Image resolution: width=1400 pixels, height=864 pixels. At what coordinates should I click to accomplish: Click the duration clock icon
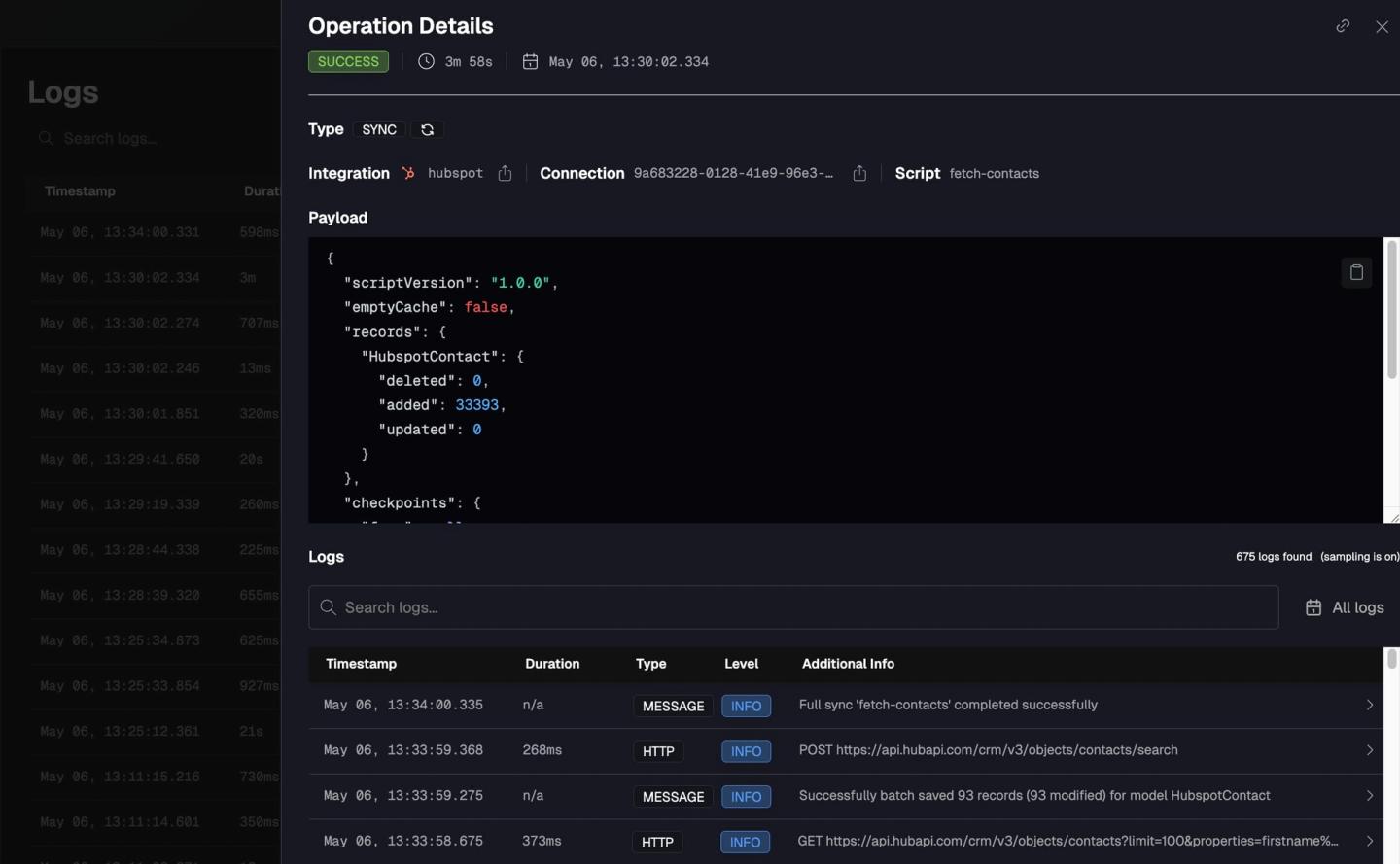426,61
